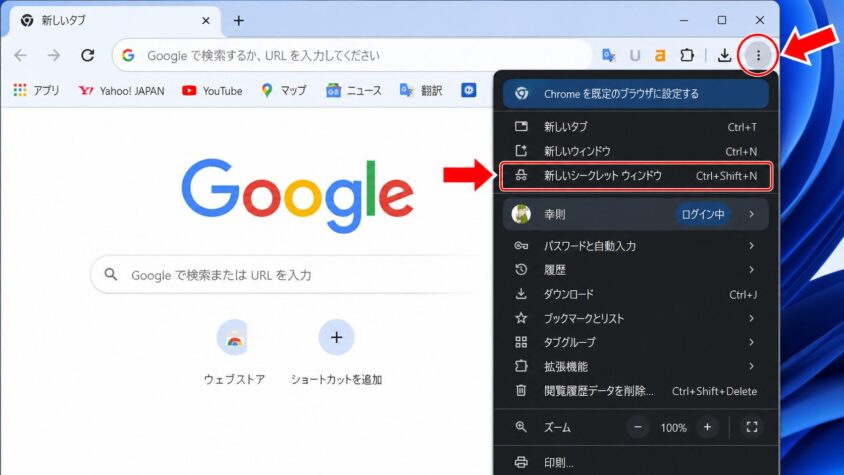This screenshot has height=475, width=844.
Task: Select 新しいタブ menu item
Action: (x=636, y=127)
